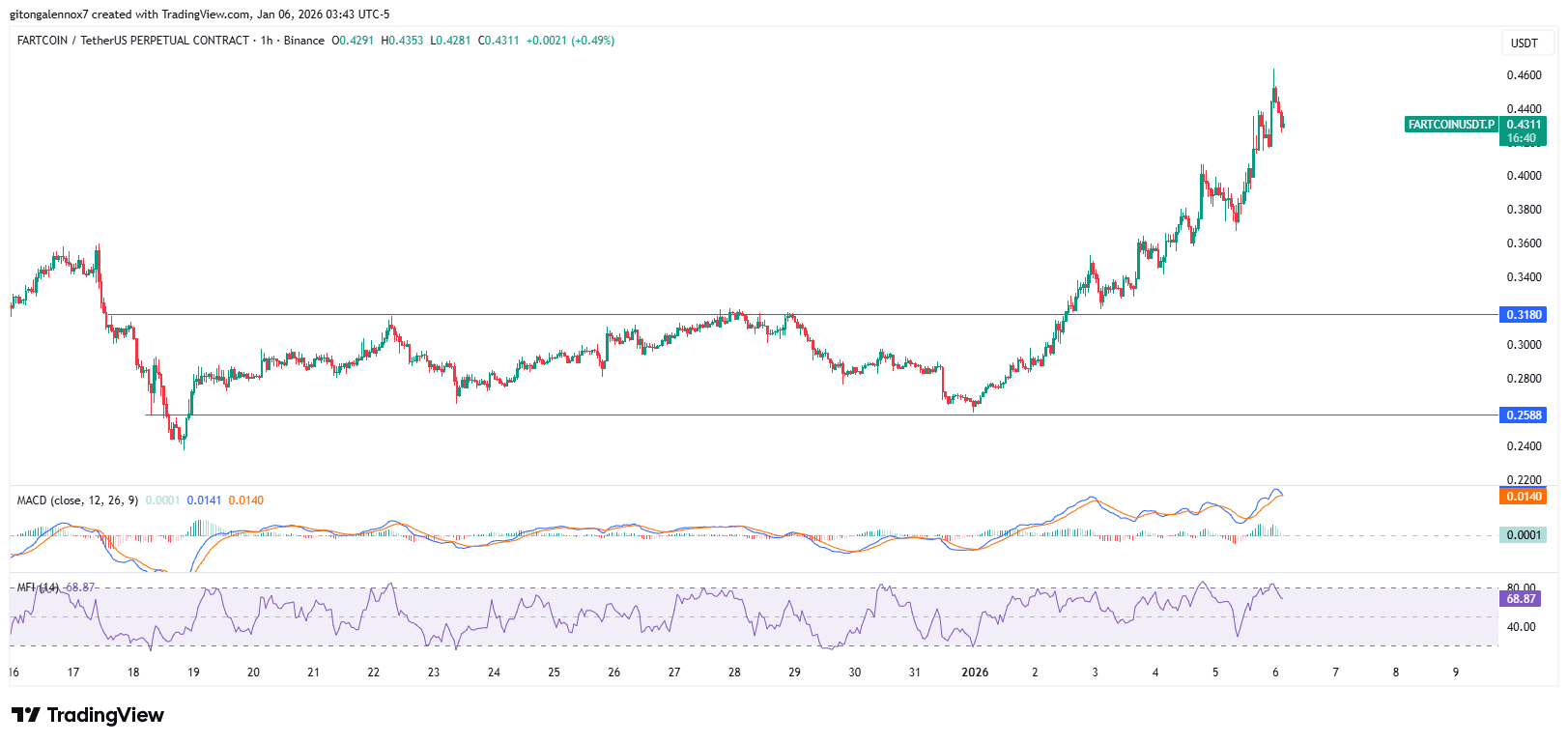Click the 2026 label on time axis

tap(975, 672)
